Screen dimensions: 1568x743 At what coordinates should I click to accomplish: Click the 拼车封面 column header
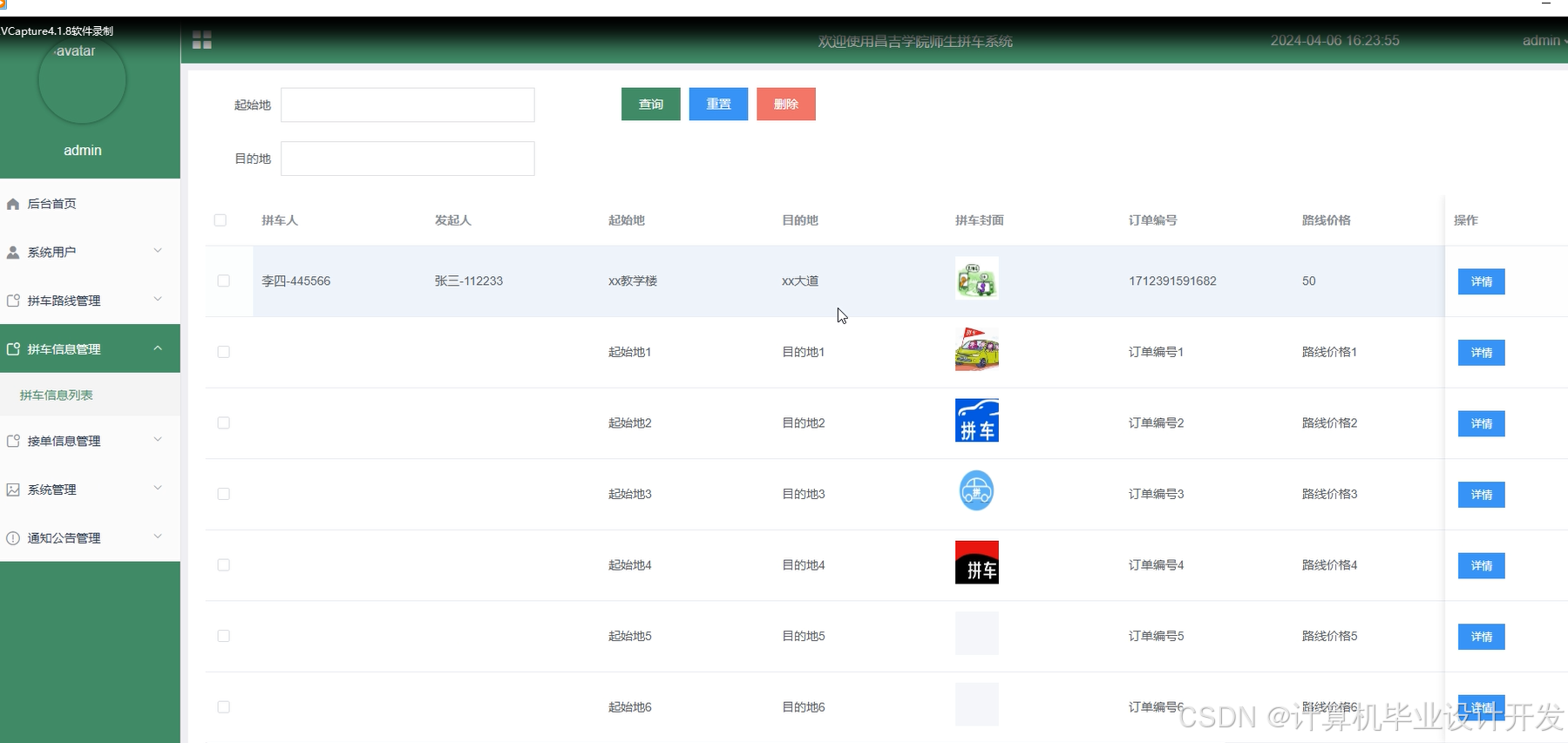[980, 220]
